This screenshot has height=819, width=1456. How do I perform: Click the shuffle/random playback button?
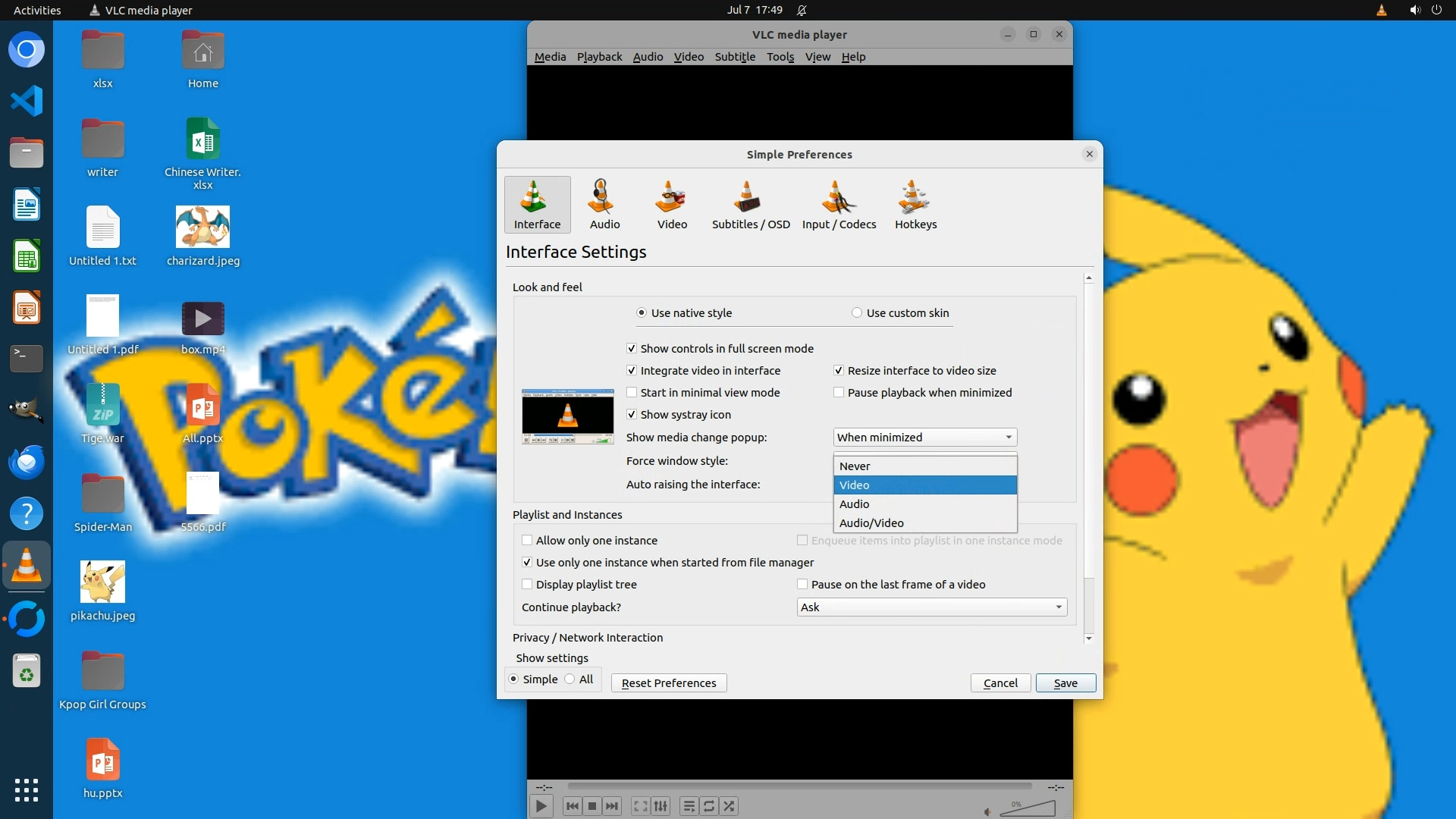click(x=729, y=806)
